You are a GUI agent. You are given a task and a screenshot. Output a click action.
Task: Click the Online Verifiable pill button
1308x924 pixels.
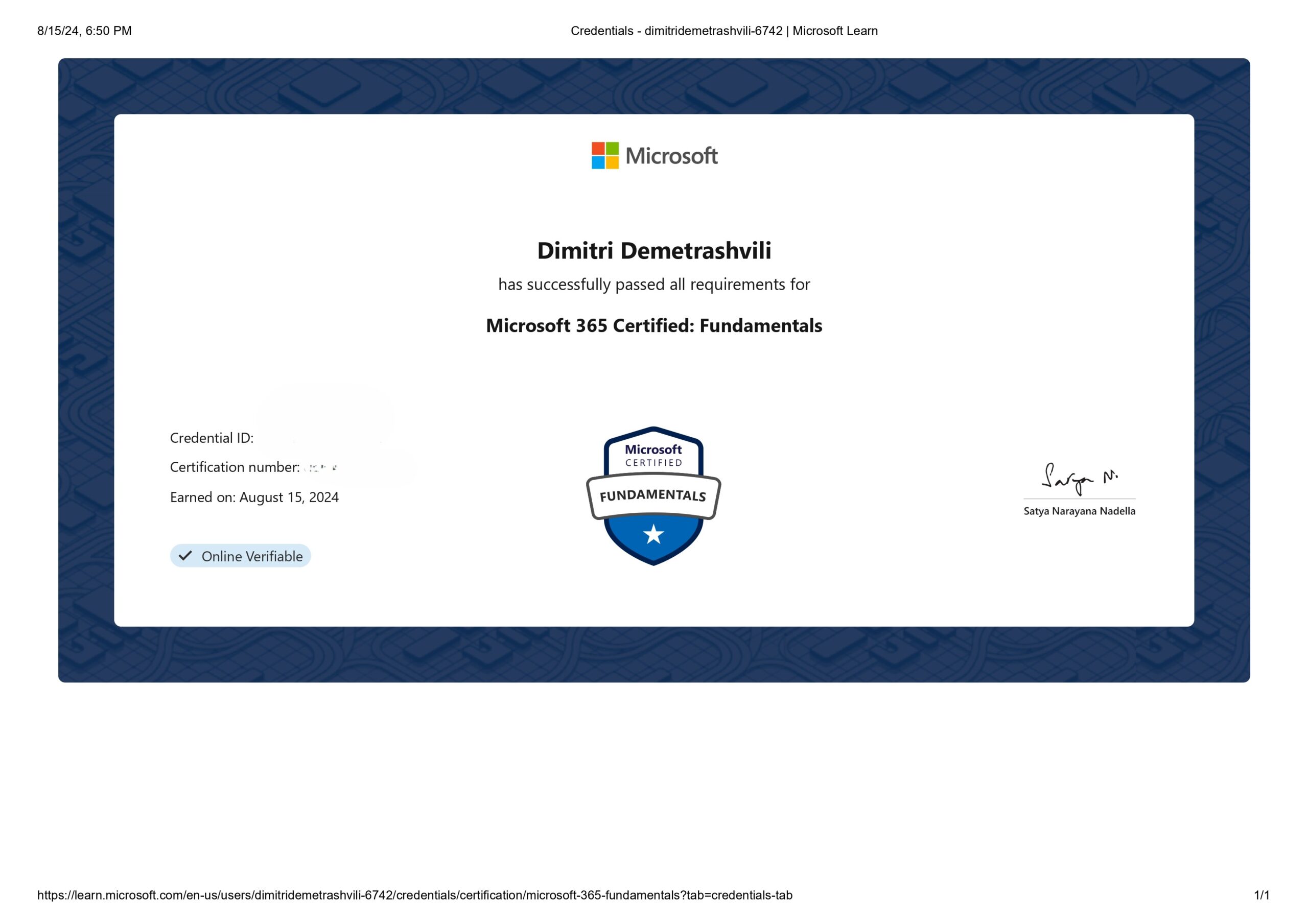(x=241, y=556)
